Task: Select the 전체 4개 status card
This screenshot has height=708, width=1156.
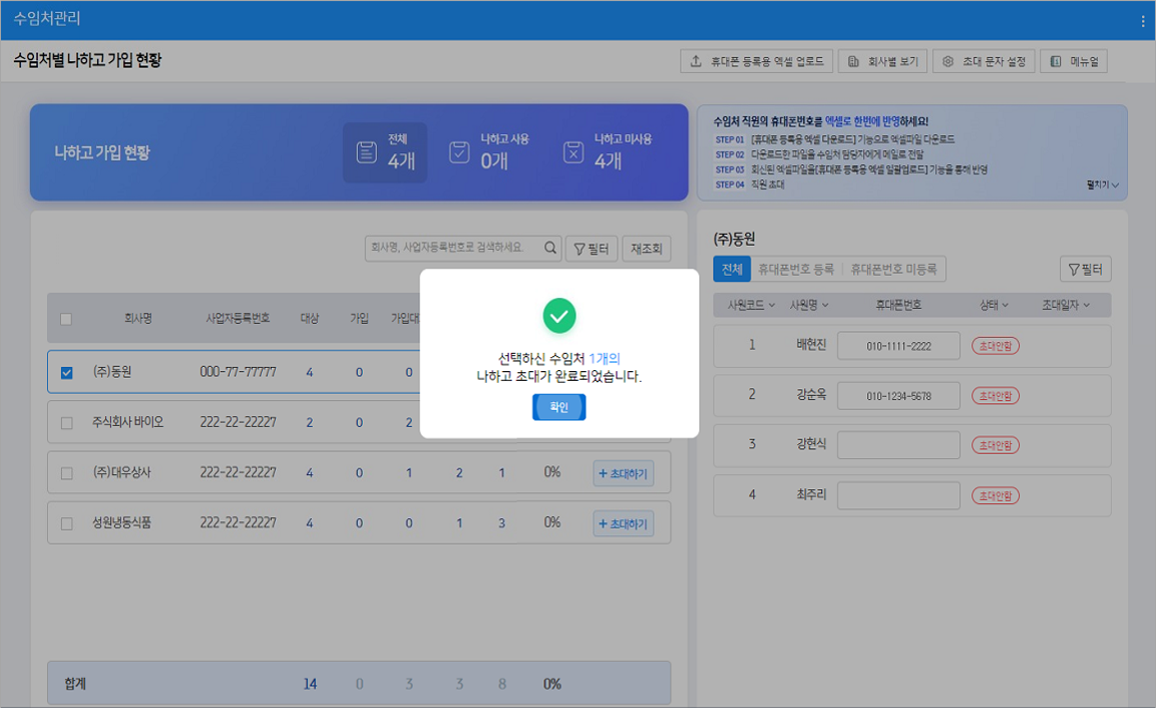Action: (x=385, y=153)
